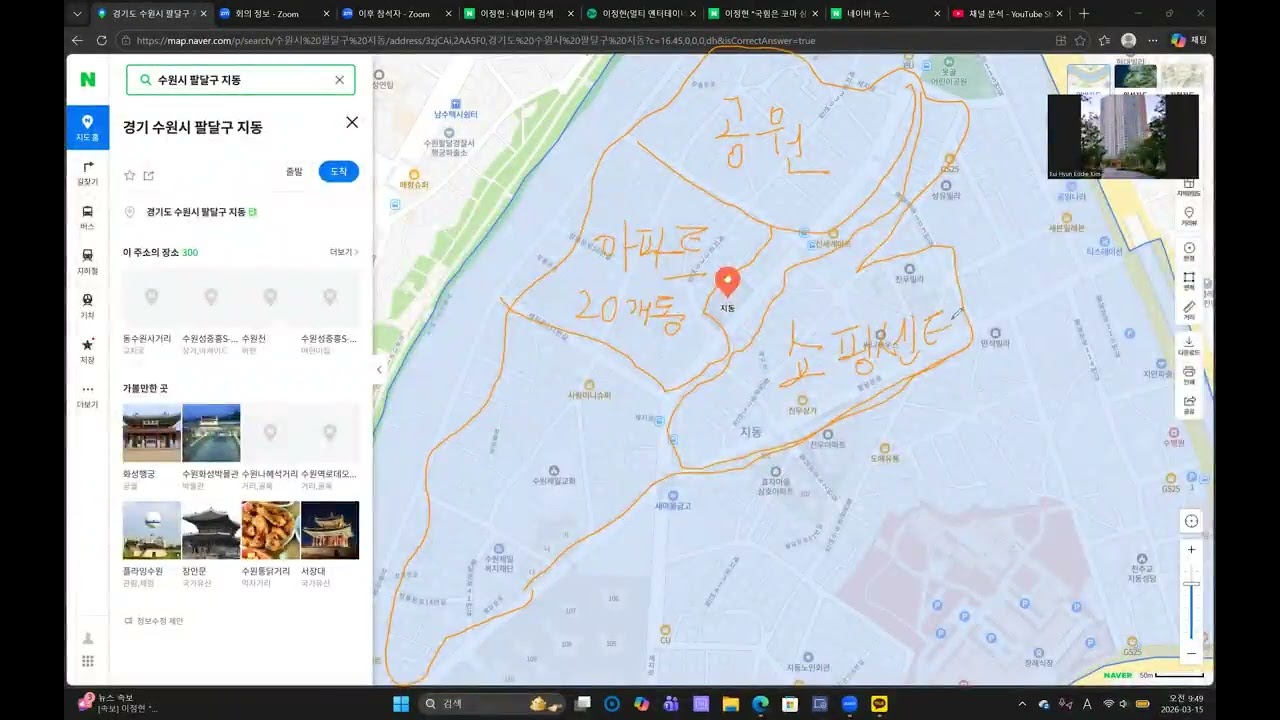Click 정보수정 제안 link
This screenshot has height=720, width=1280.
click(x=154, y=621)
